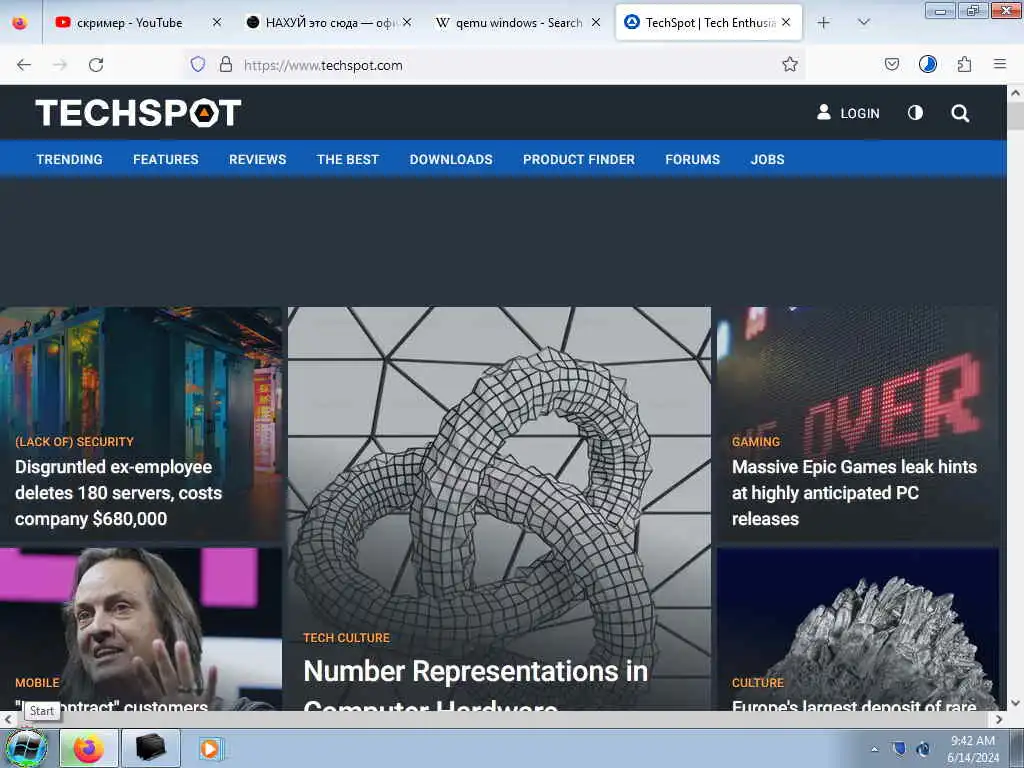
Task: Open tracking protection shield icon
Action: point(198,65)
